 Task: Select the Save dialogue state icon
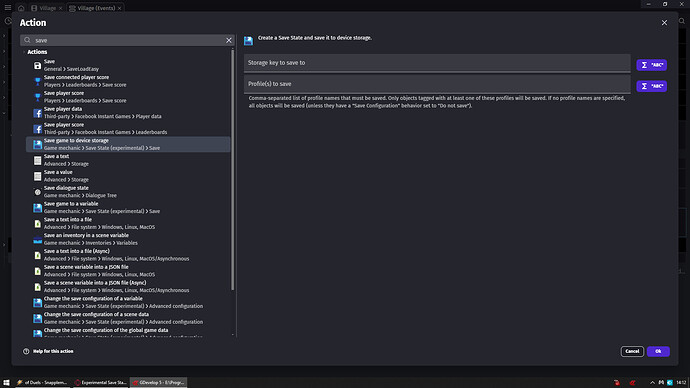(37, 192)
